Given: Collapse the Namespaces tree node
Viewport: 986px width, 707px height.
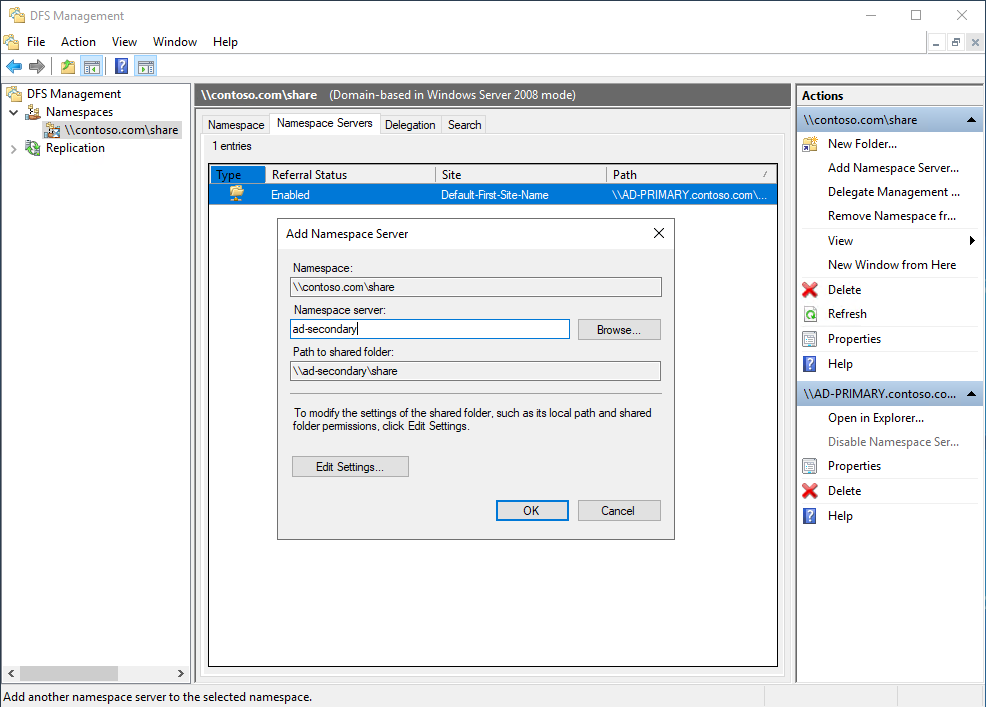Looking at the screenshot, I should click(13, 112).
